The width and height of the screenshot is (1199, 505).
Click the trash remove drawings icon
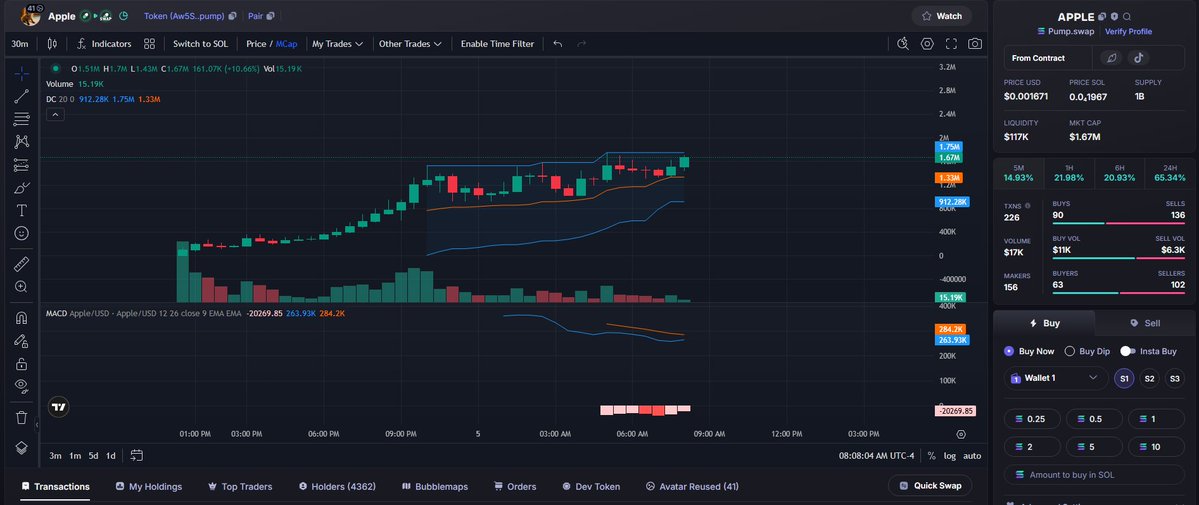(21, 417)
